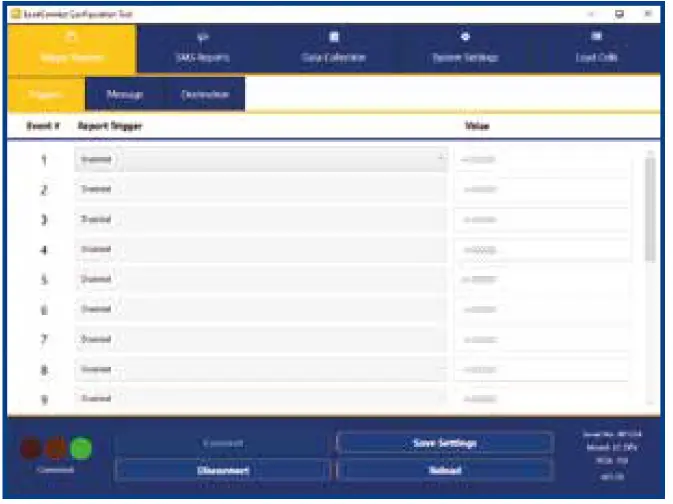The width and height of the screenshot is (673, 504).
Task: Open the Report Trigger dropdown for event 6
Action: pyautogui.click(x=261, y=309)
